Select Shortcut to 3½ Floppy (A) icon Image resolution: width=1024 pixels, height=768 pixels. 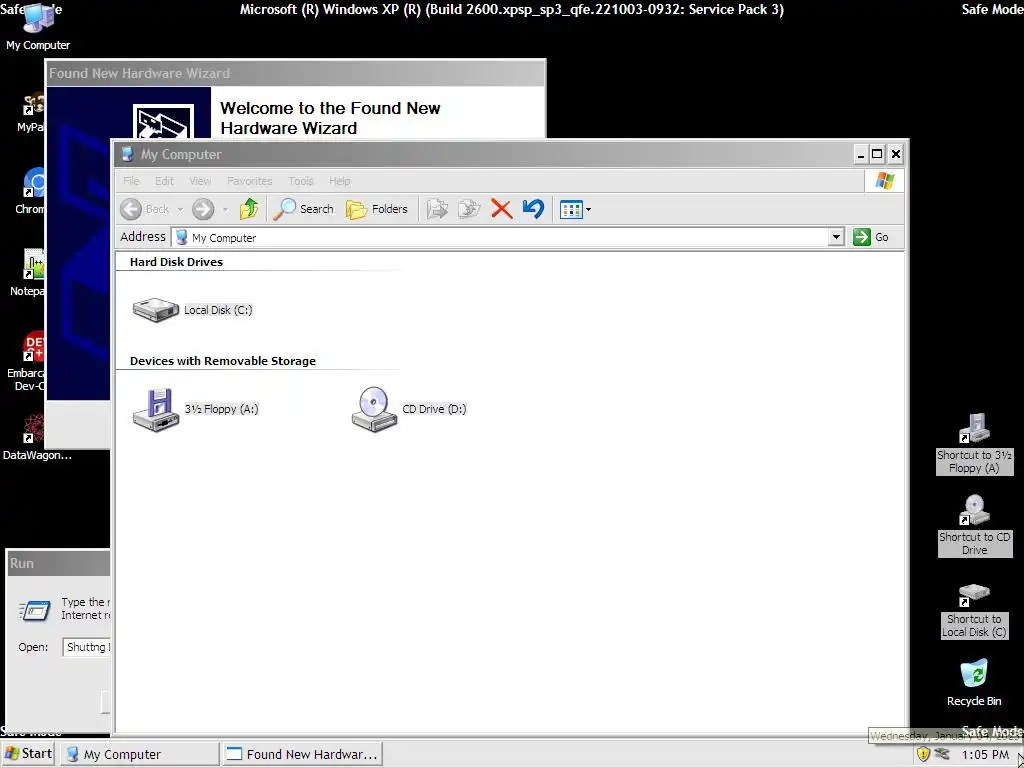[974, 443]
